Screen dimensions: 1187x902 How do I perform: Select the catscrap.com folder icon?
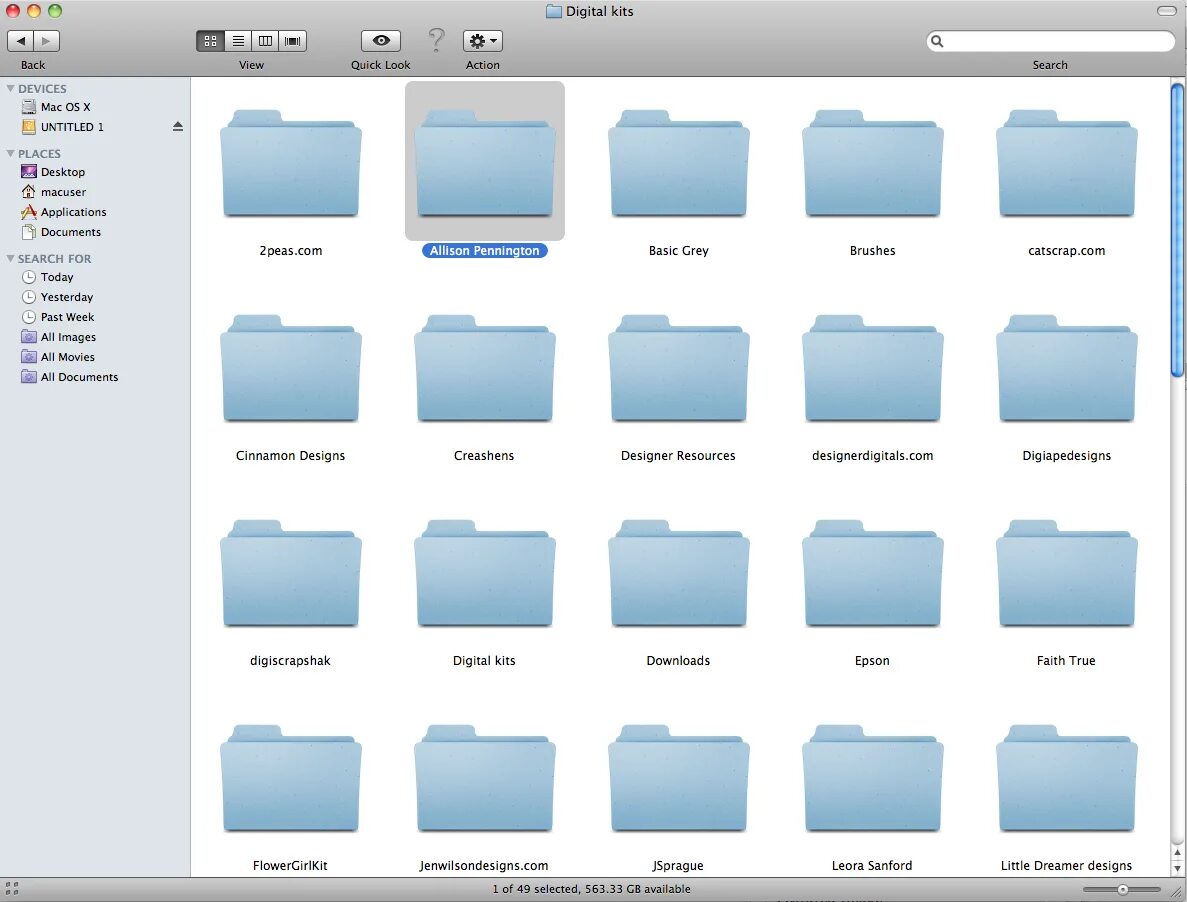(x=1067, y=163)
